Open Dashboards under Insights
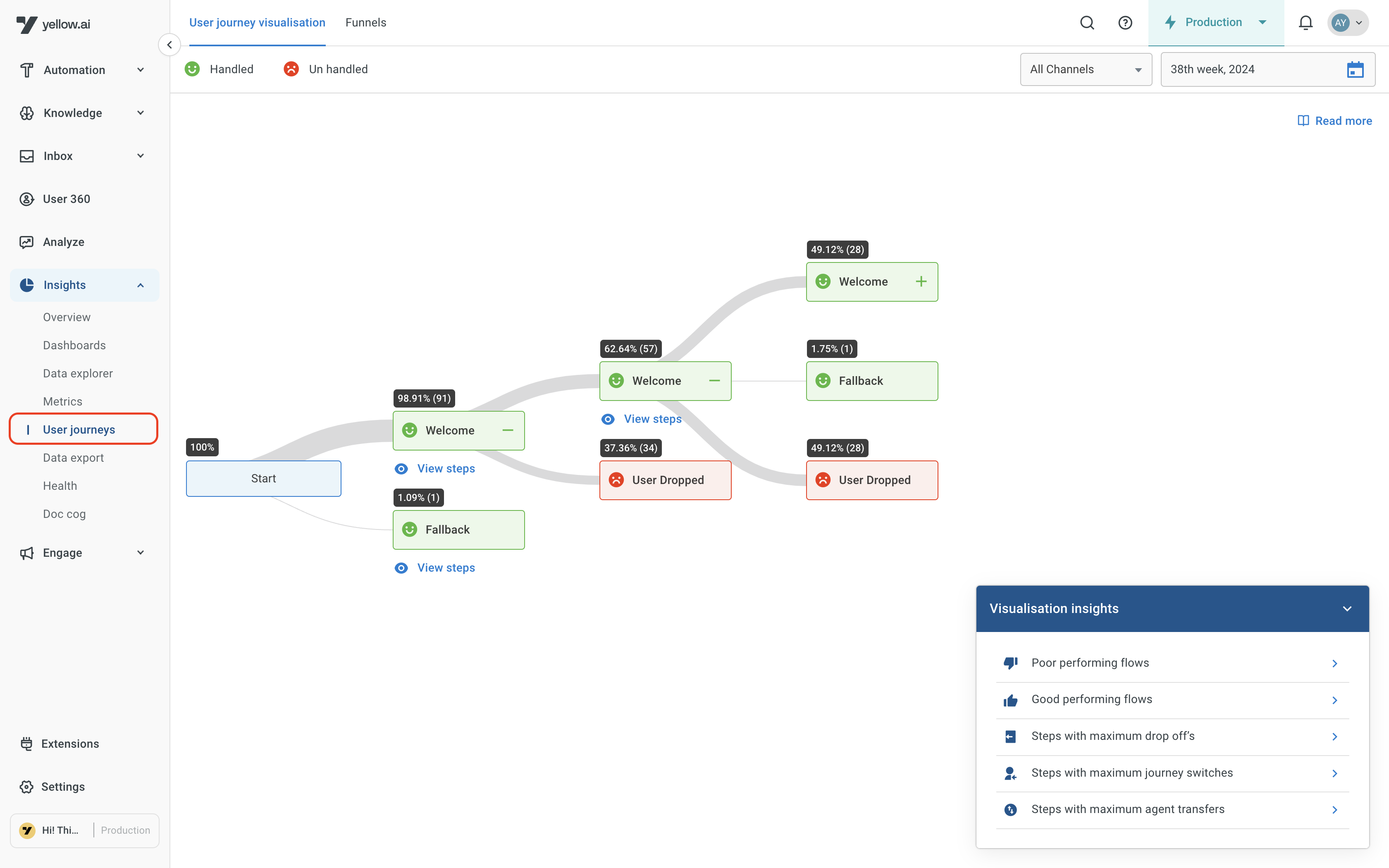The image size is (1389, 868). pyautogui.click(x=74, y=346)
